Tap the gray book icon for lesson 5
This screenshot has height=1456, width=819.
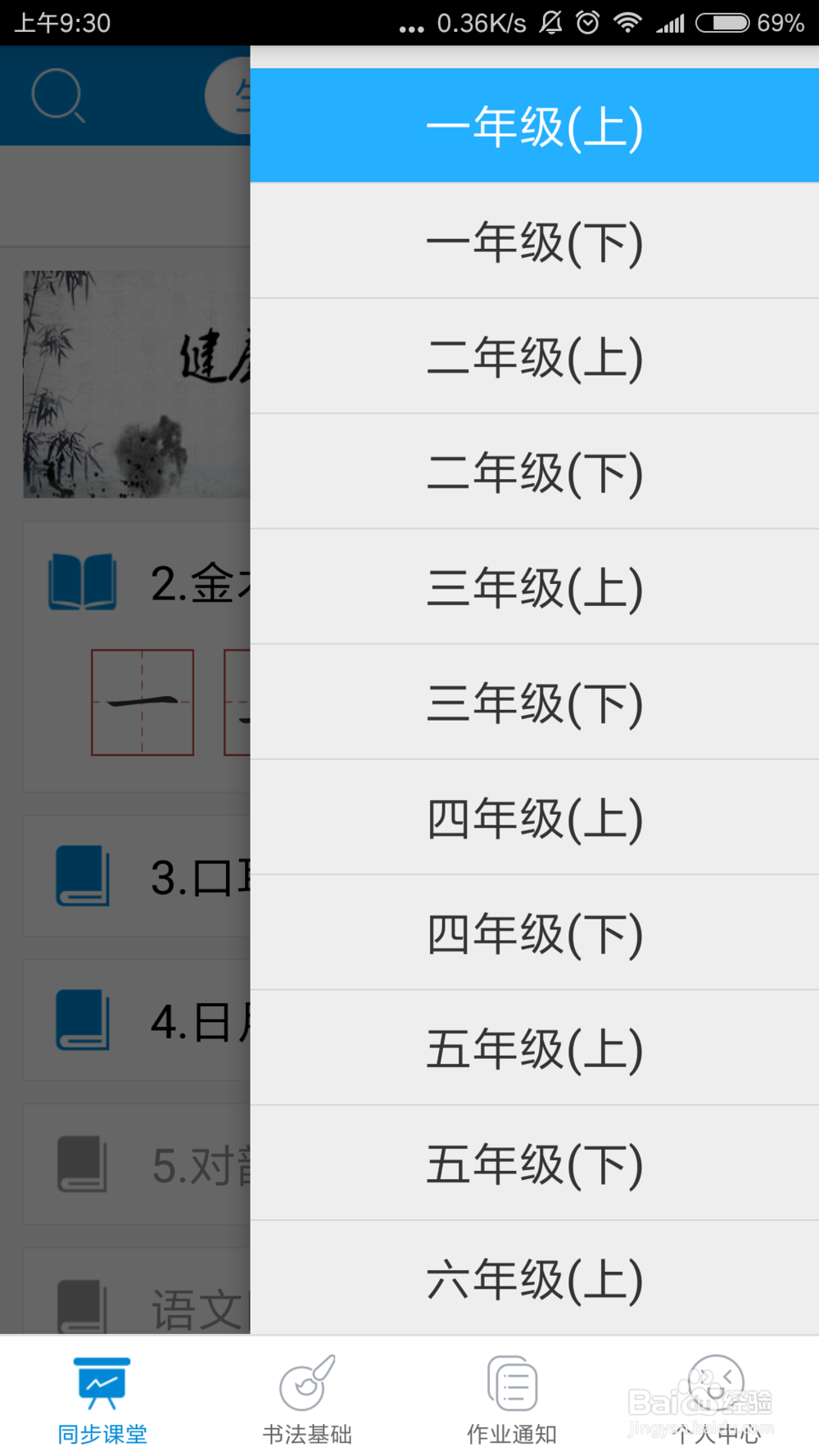(x=82, y=1164)
